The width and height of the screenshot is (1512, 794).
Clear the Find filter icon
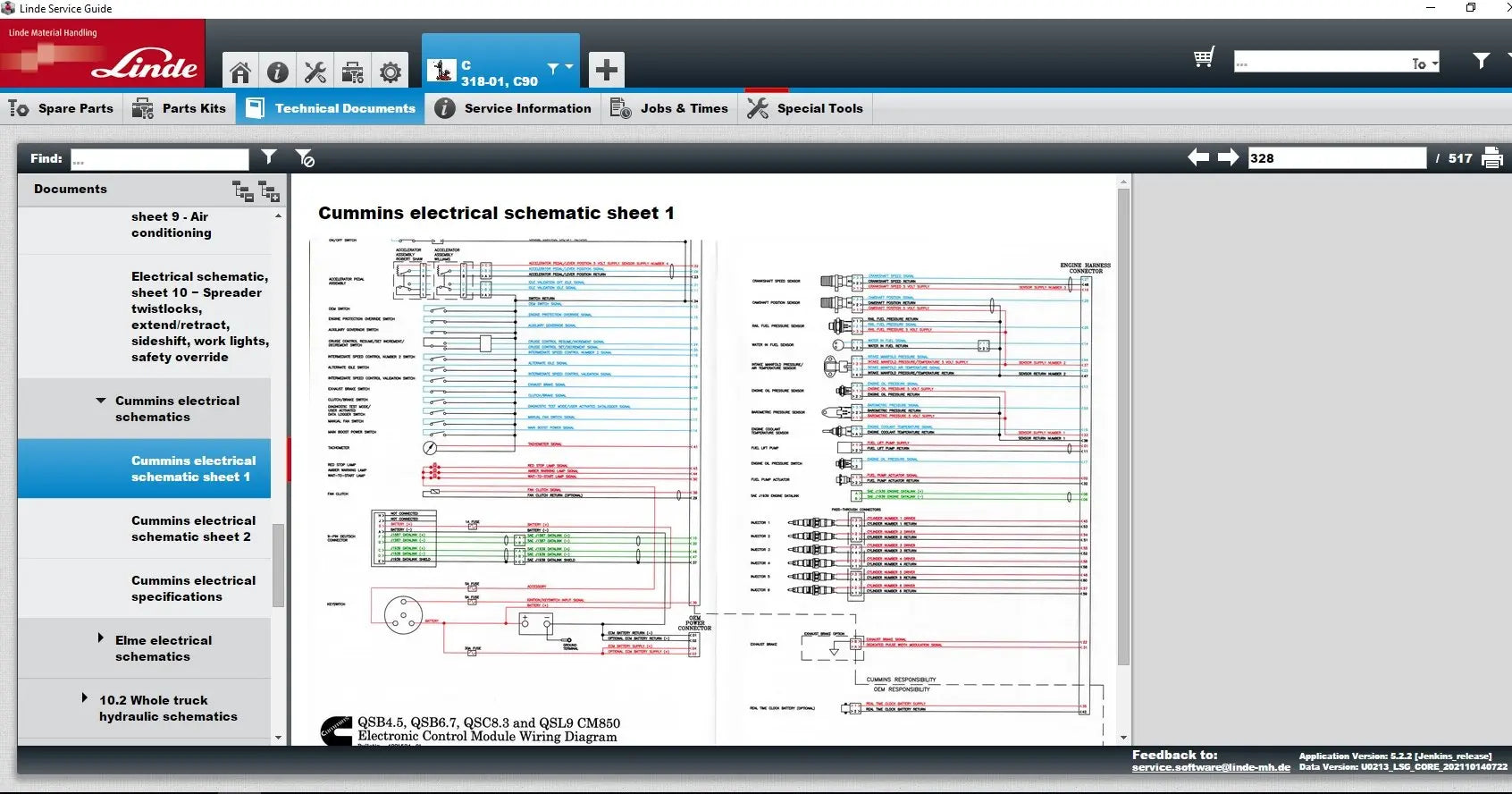click(x=305, y=158)
